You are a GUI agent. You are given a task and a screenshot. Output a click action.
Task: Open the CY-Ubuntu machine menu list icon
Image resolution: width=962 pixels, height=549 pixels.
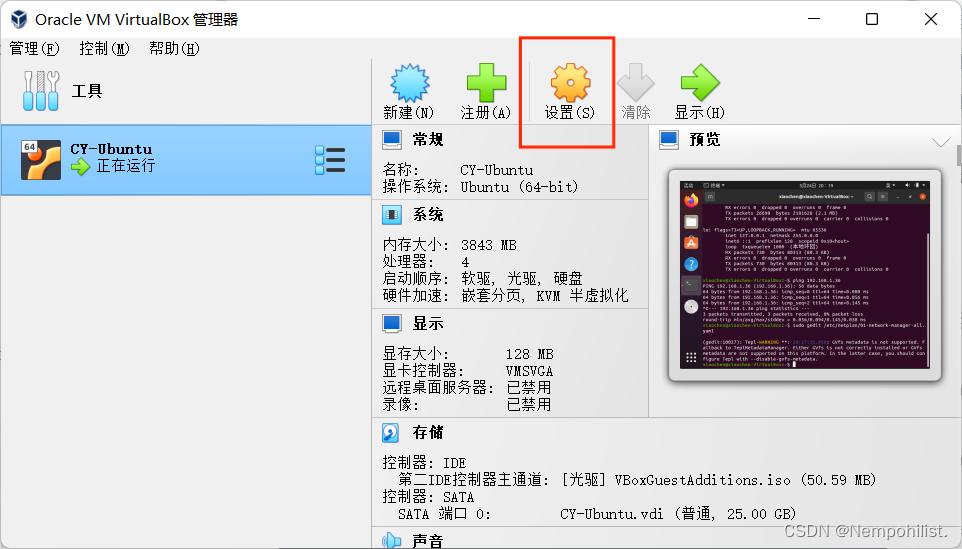pos(330,160)
